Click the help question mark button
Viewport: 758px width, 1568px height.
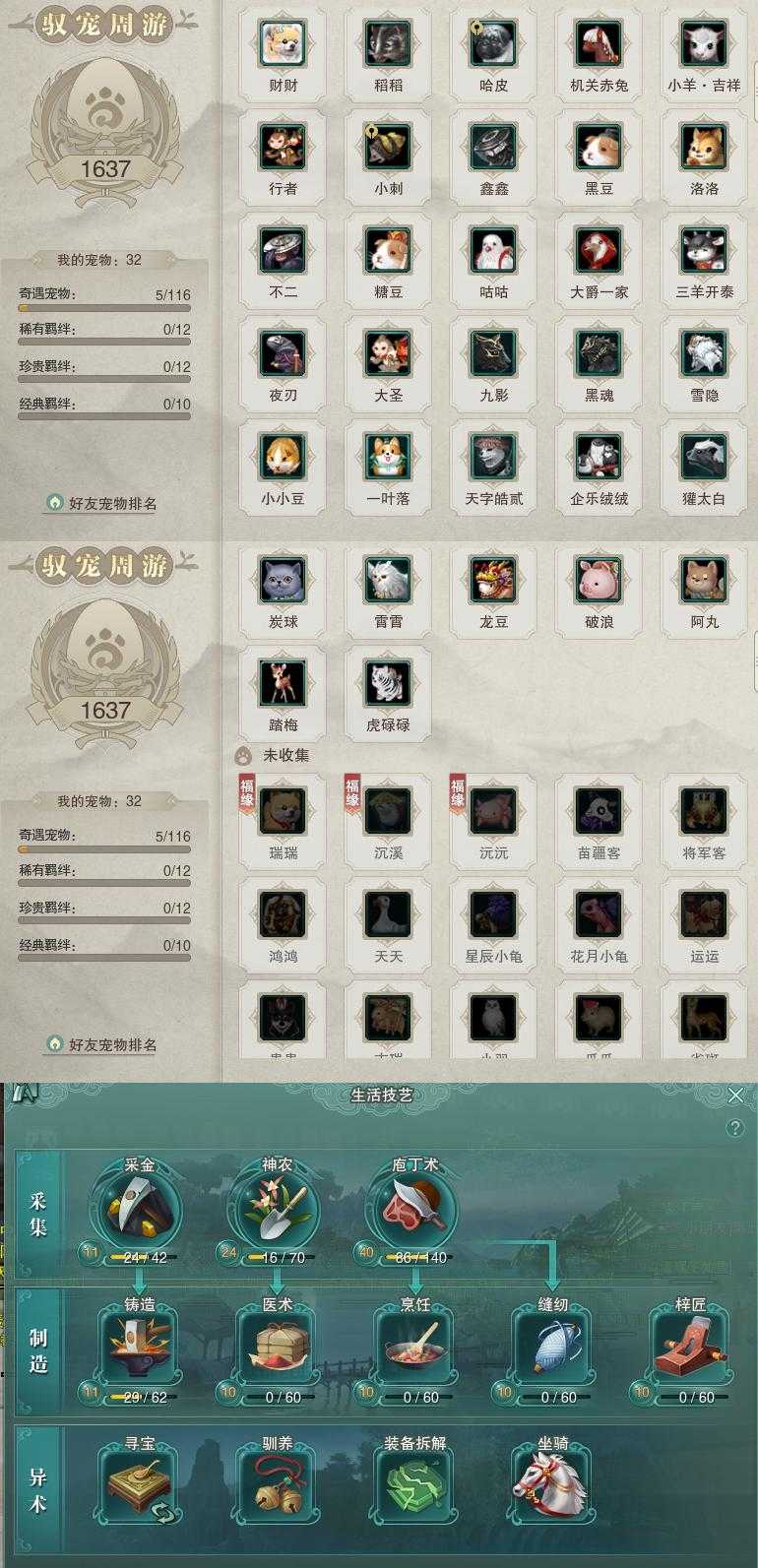[x=734, y=1128]
